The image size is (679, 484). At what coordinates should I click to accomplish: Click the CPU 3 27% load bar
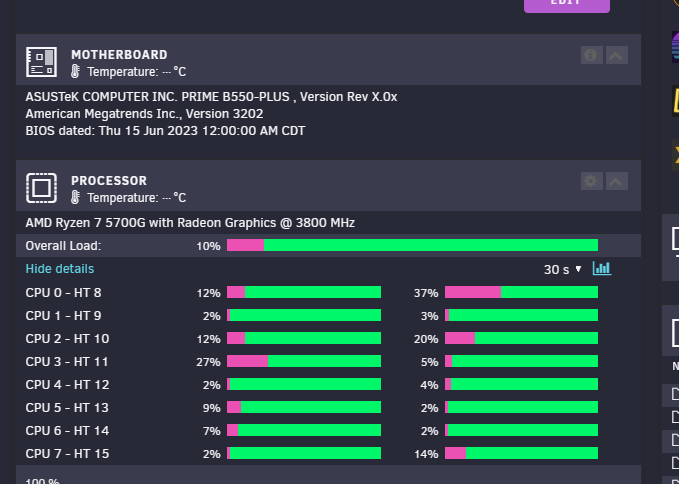pos(304,361)
